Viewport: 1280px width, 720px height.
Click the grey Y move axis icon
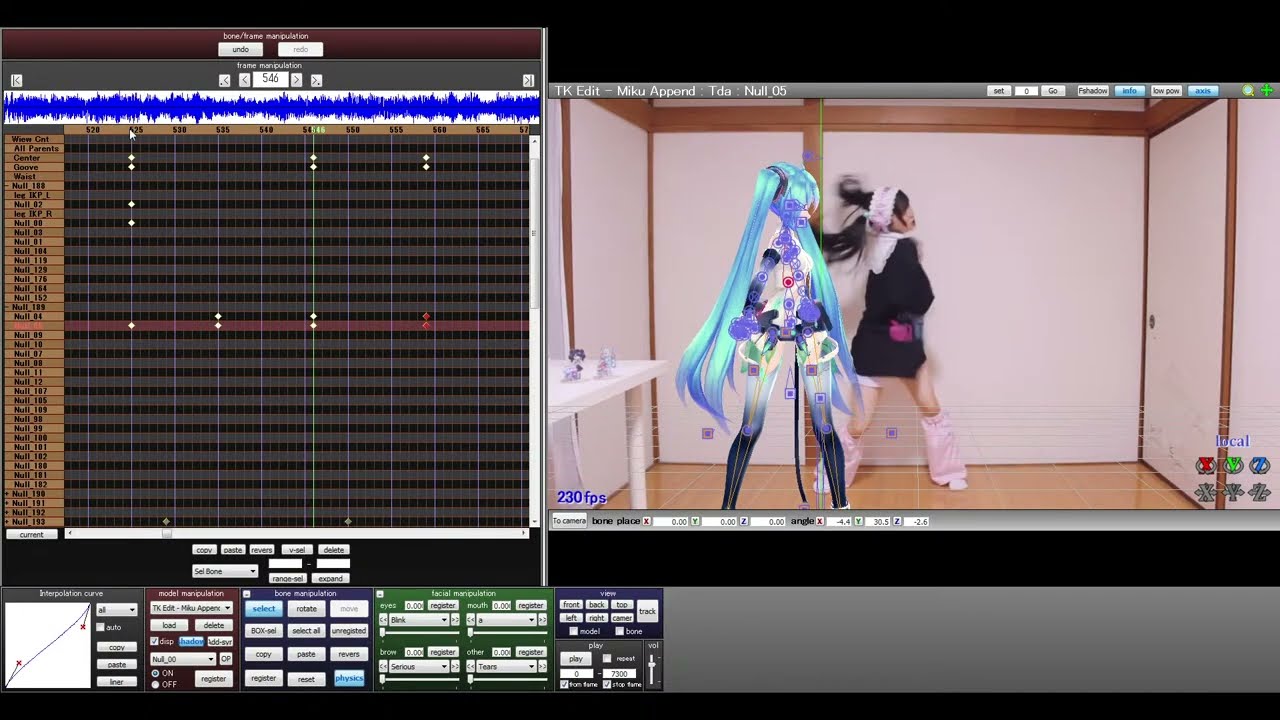(1233, 492)
